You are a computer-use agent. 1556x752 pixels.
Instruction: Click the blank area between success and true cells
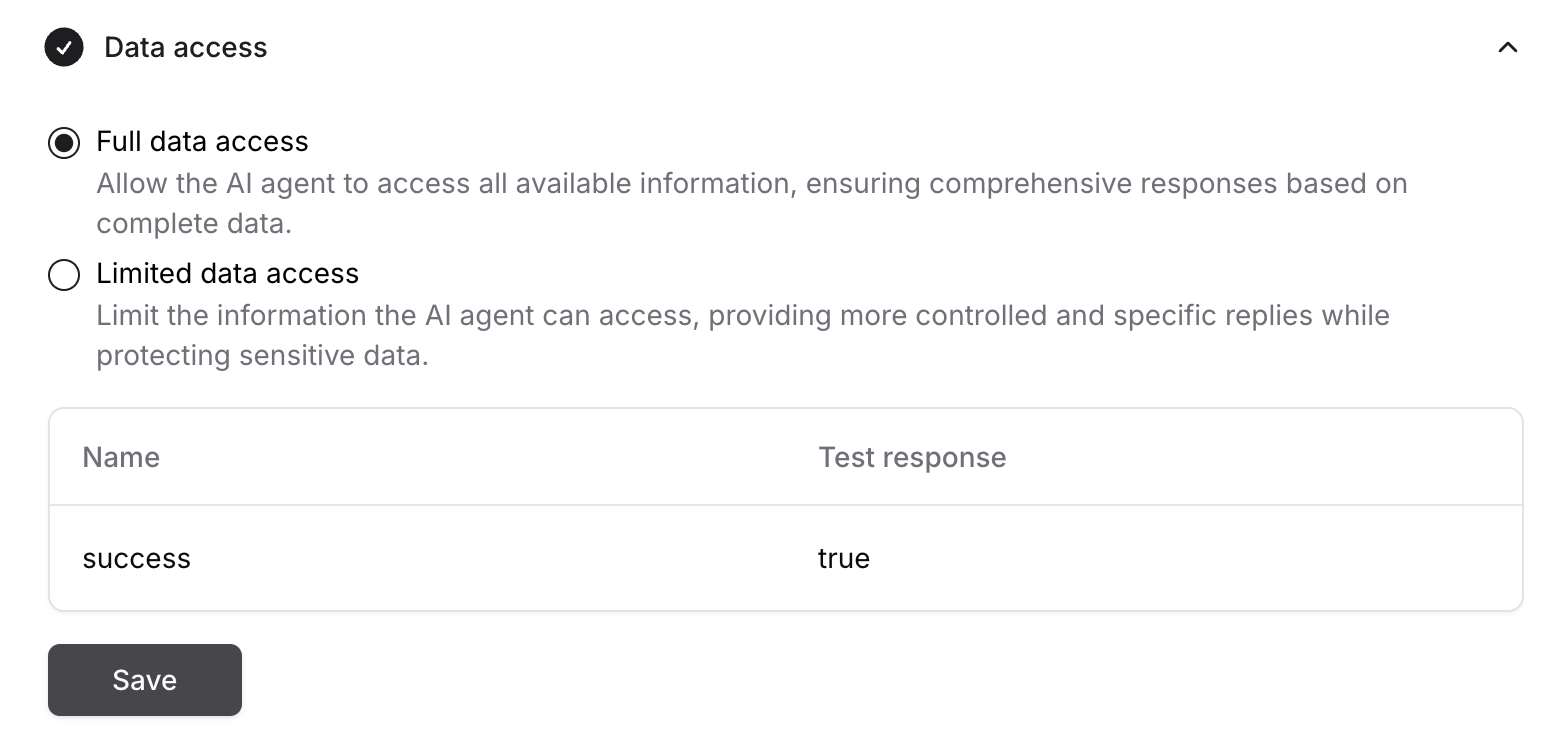(500, 558)
